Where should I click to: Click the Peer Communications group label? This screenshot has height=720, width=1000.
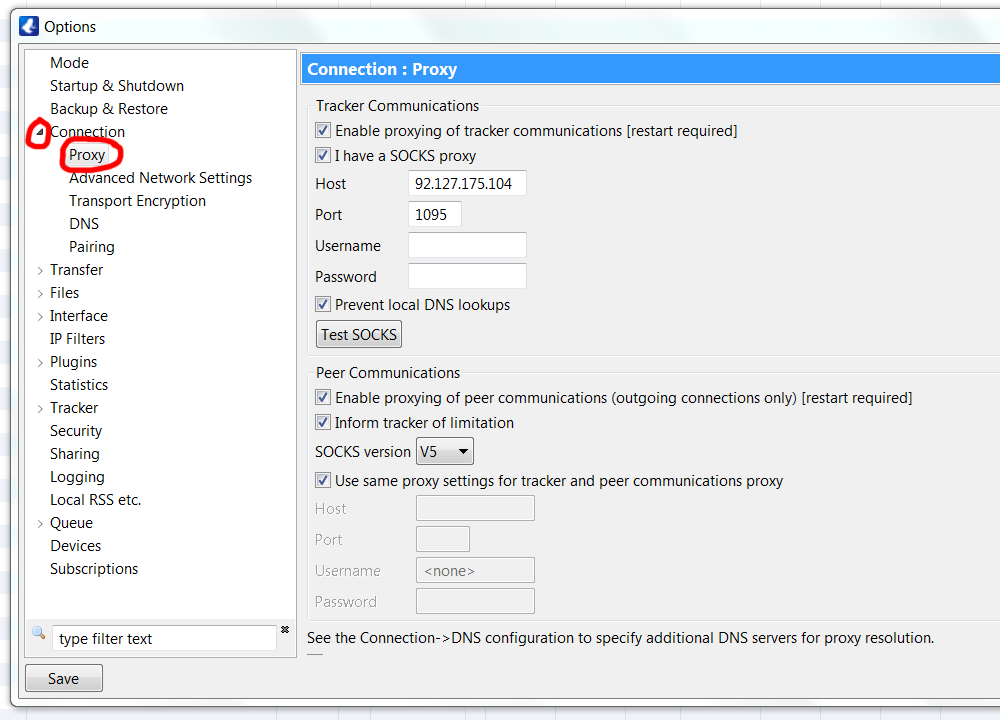click(388, 373)
